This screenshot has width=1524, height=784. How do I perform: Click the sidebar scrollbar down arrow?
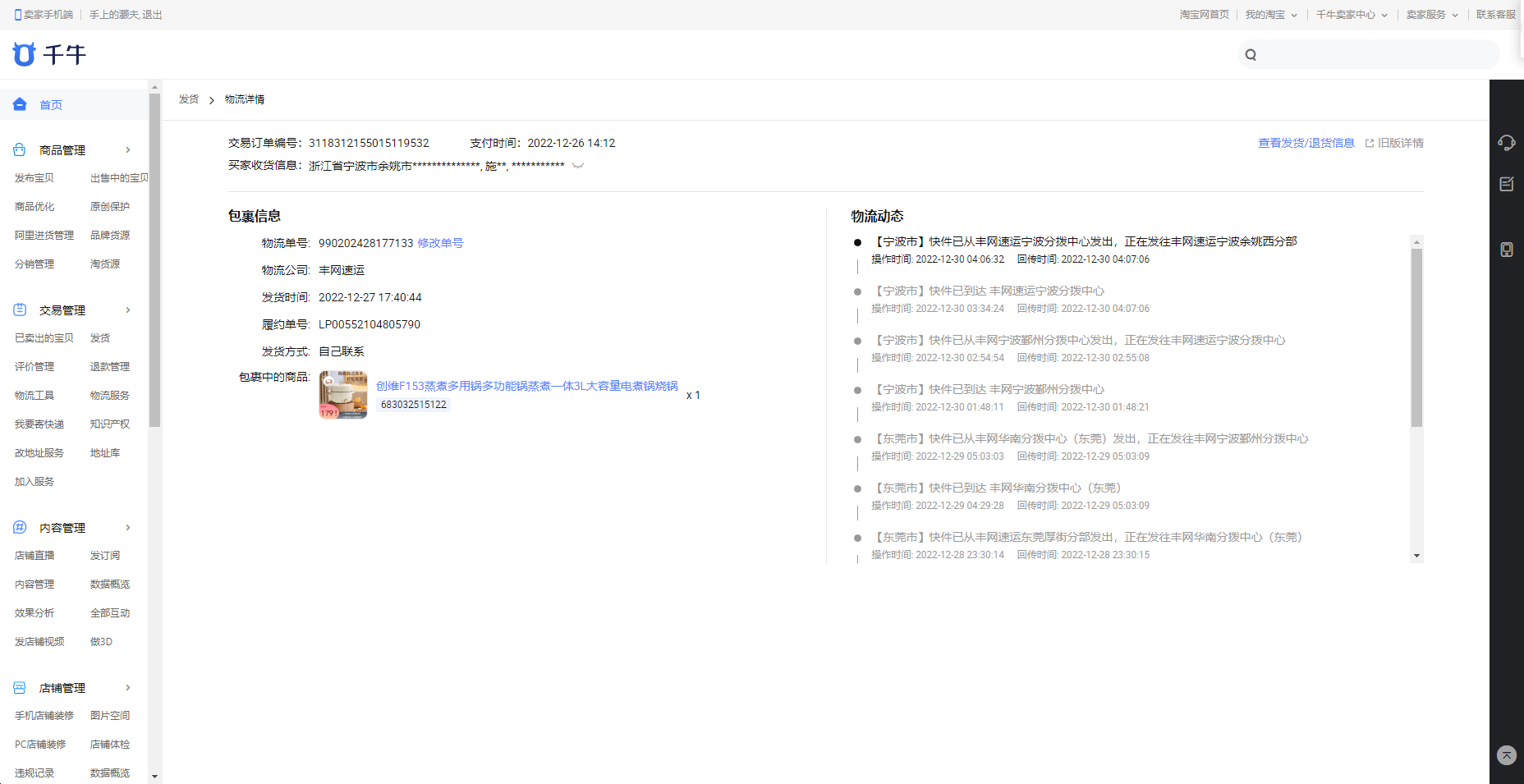154,776
